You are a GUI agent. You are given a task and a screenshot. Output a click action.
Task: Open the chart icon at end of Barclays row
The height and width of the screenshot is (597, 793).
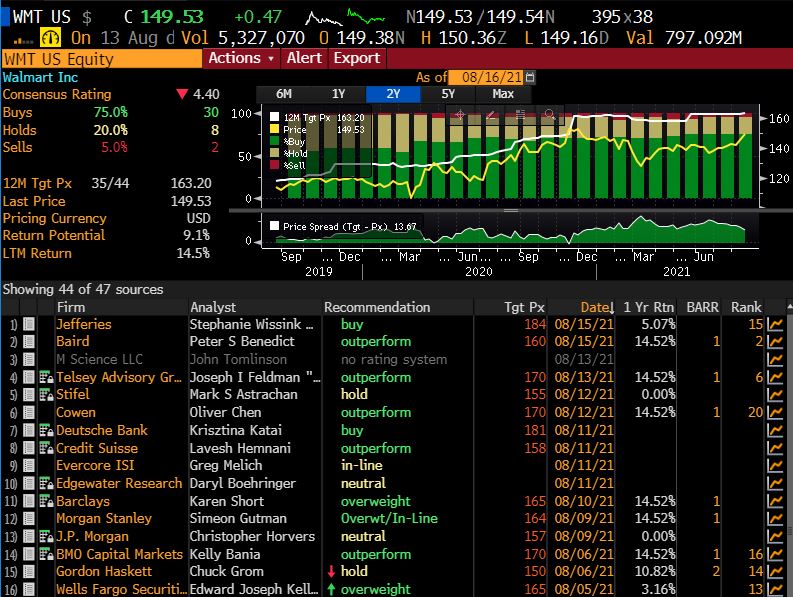(x=775, y=501)
